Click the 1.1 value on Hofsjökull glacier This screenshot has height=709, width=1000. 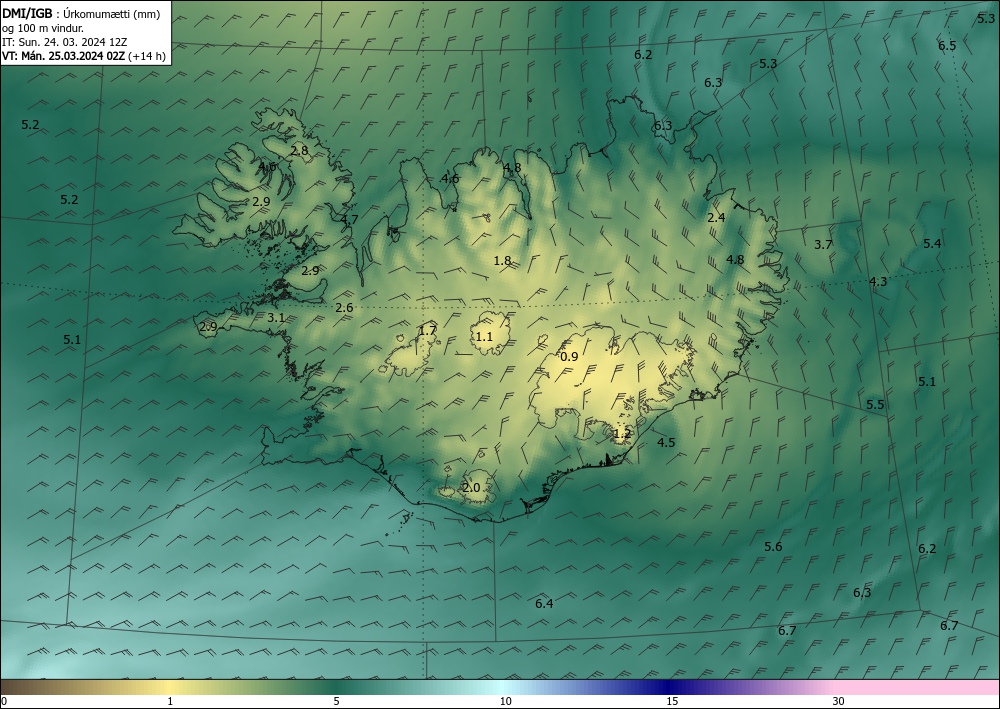point(484,336)
